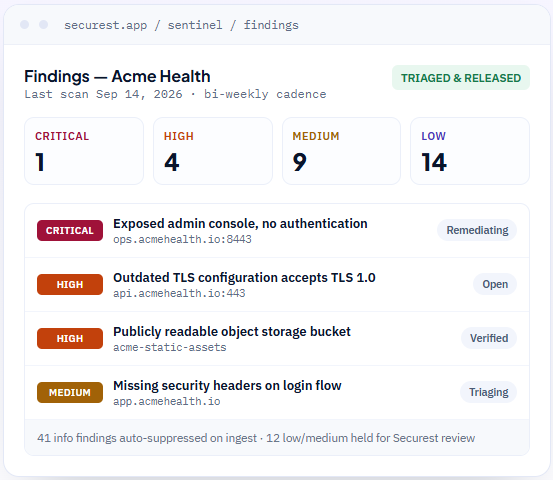The height and width of the screenshot is (480, 553).
Task: Click the 'Findings — Acme Health' heading
Action: (117, 77)
